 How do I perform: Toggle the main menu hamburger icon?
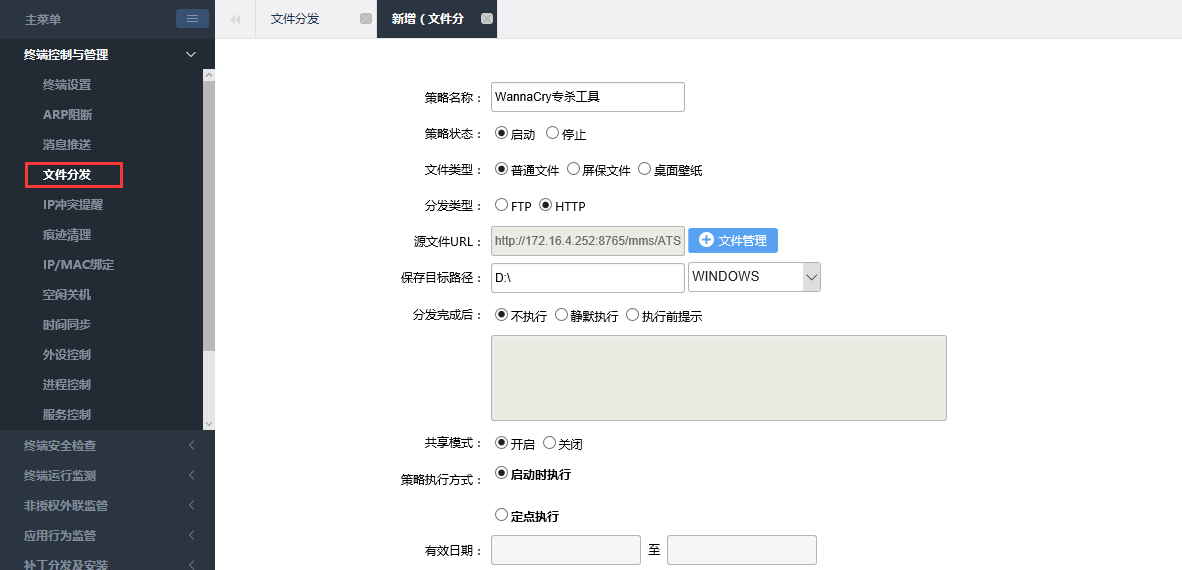click(x=192, y=18)
